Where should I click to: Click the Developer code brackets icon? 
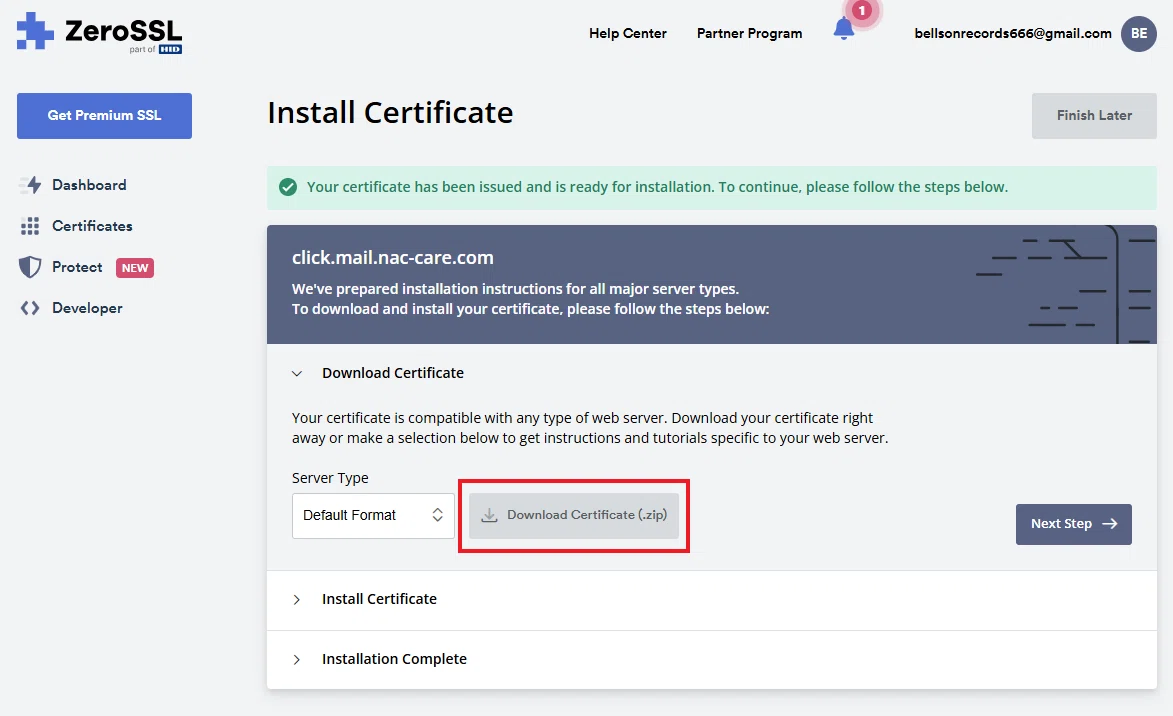30,308
